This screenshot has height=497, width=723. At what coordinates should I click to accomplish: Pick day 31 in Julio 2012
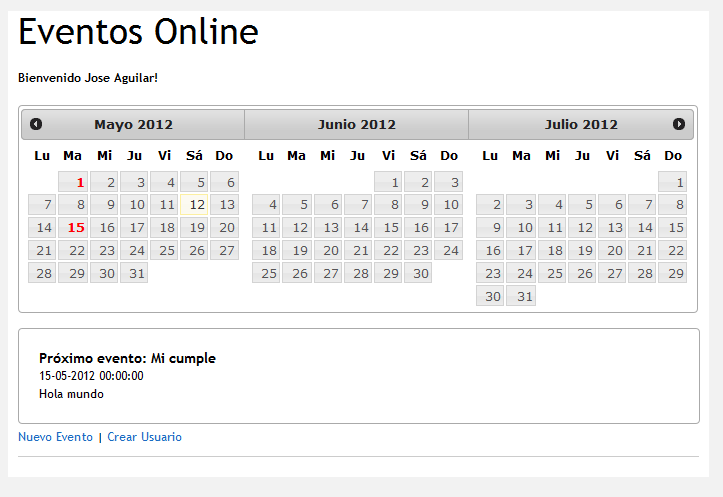point(521,296)
